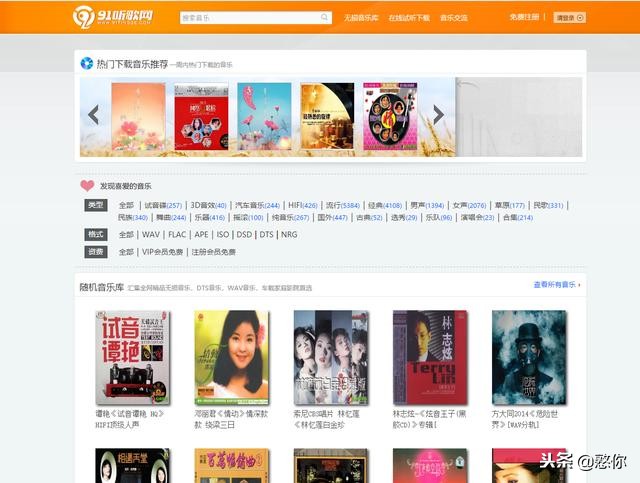Image resolution: width=640 pixels, height=483 pixels.
Task: Focus the music search box
Action: coord(256,18)
